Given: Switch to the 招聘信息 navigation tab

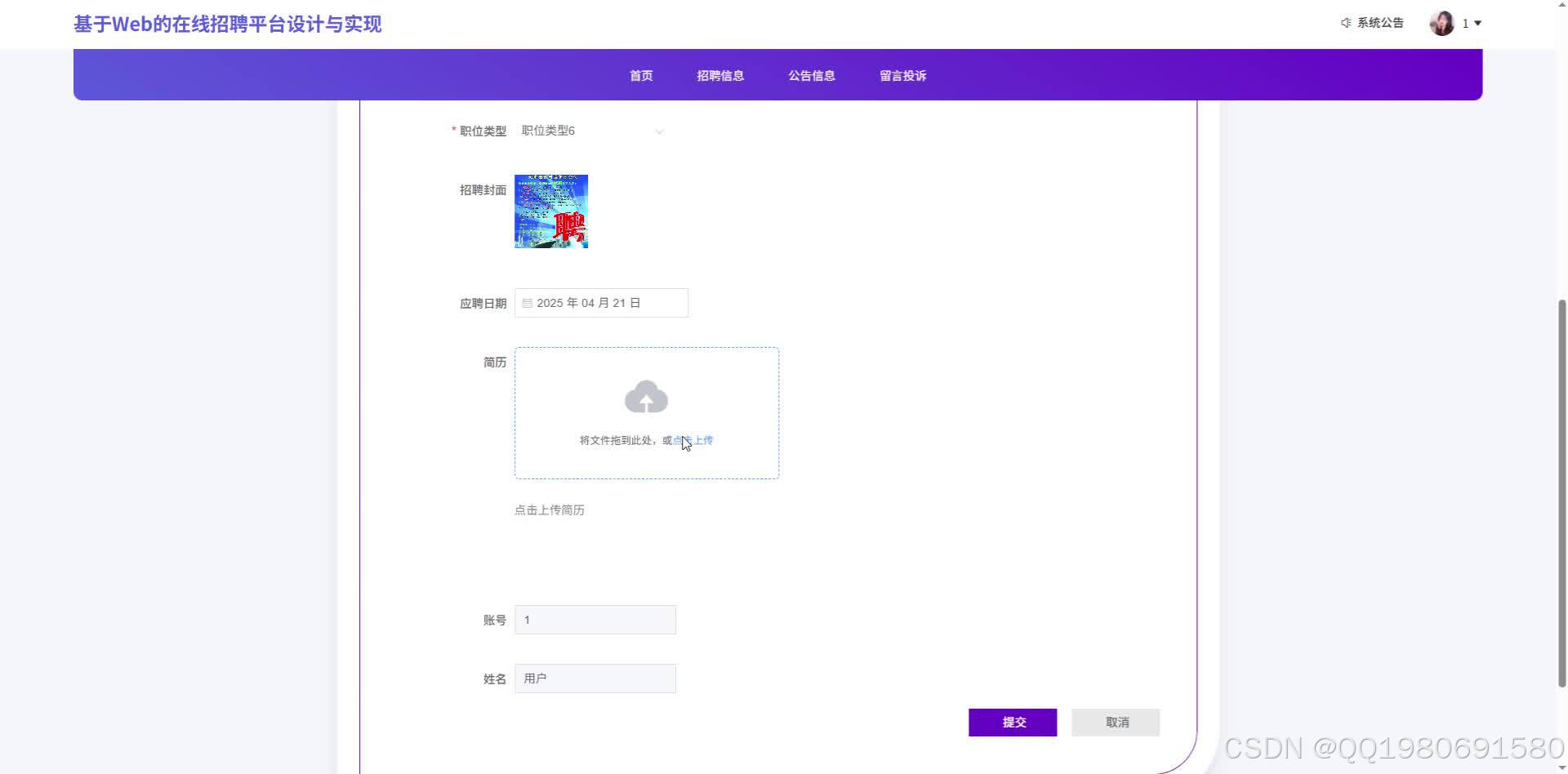Looking at the screenshot, I should [719, 75].
